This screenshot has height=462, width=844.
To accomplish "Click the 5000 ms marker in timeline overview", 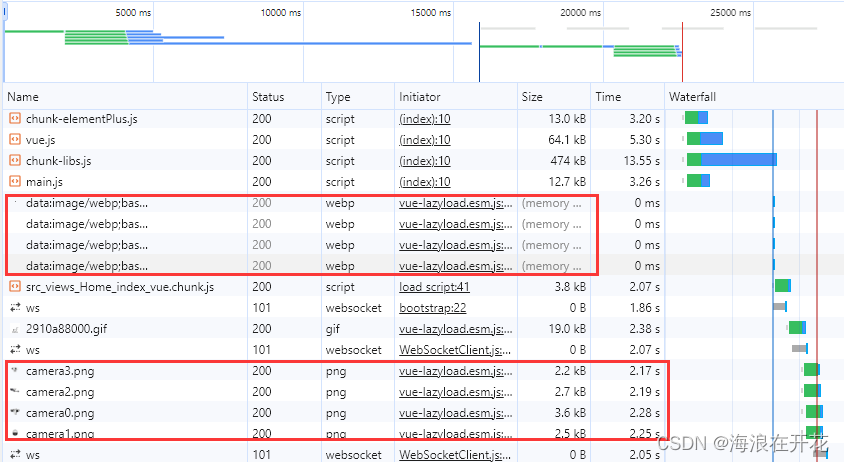I will [x=133, y=12].
